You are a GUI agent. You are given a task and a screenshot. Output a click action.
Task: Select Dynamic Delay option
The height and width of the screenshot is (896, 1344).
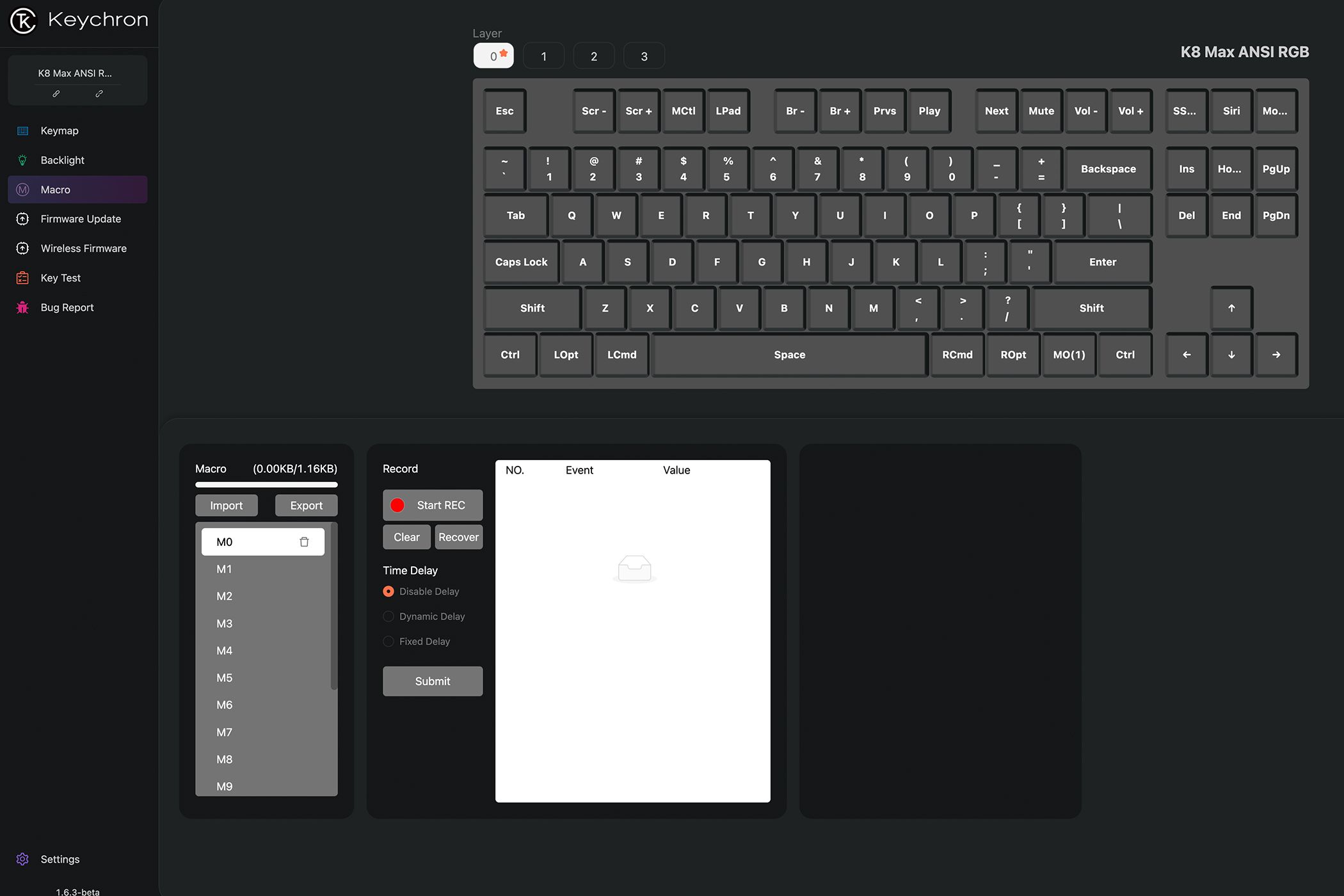coord(388,616)
